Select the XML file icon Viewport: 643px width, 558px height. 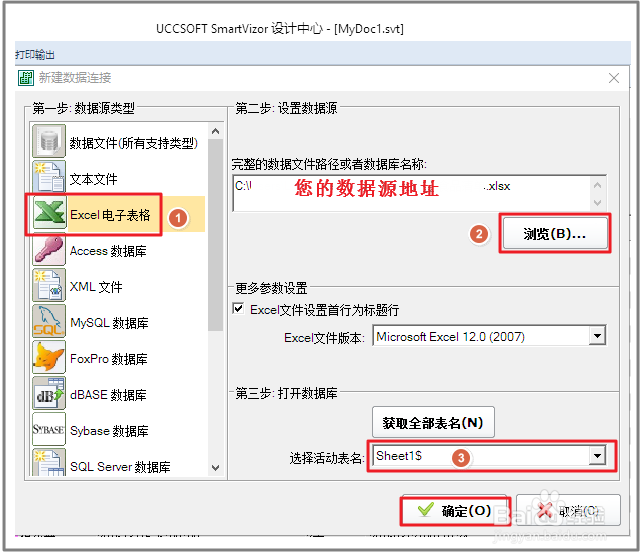[49, 285]
